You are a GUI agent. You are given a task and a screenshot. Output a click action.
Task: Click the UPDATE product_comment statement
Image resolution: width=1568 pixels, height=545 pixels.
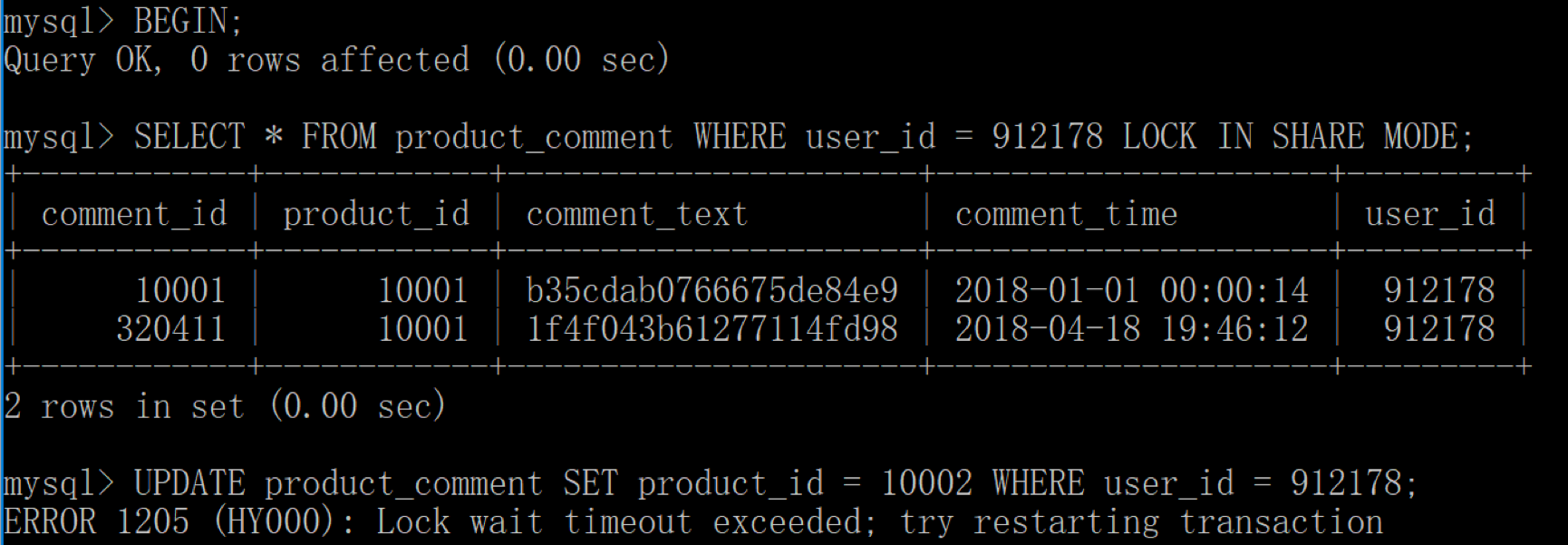(775, 483)
